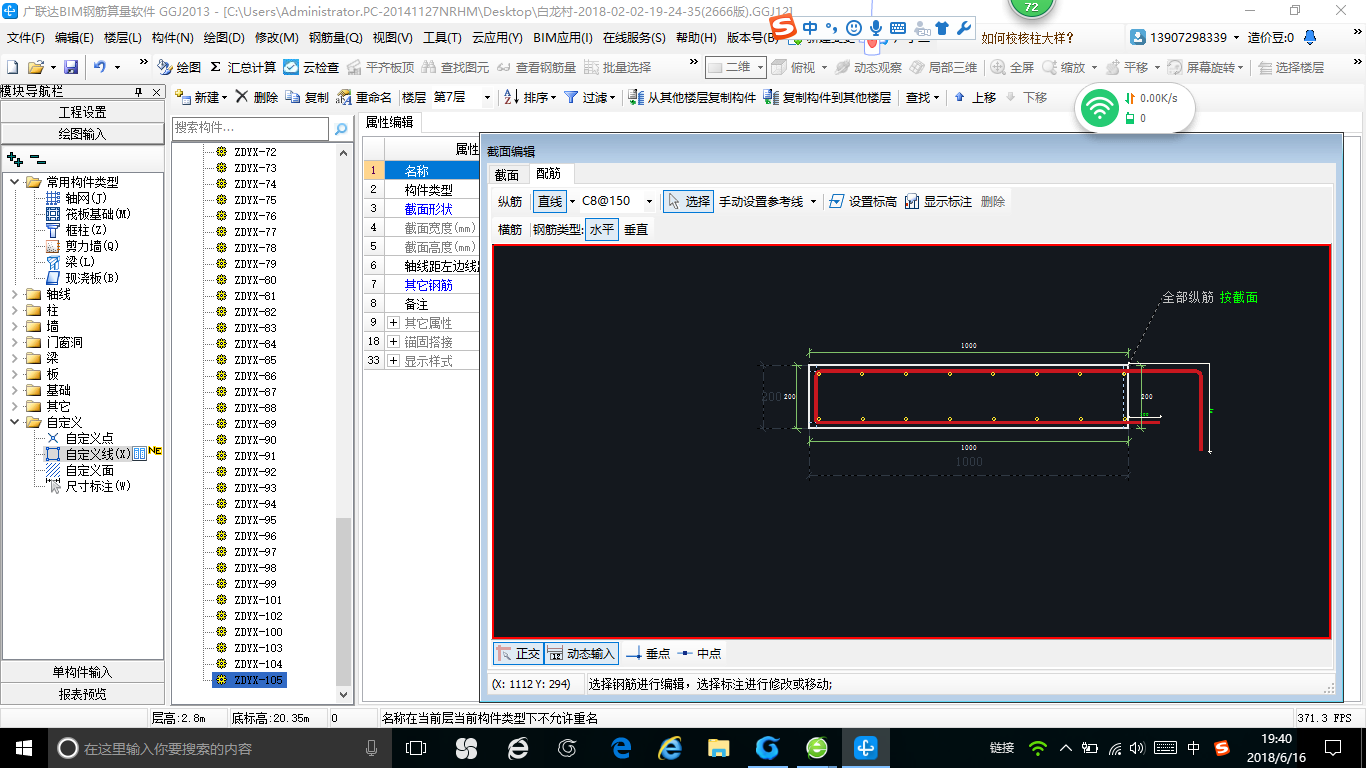
Task: Collapse 自定义 tree folder
Action: (x=14, y=422)
